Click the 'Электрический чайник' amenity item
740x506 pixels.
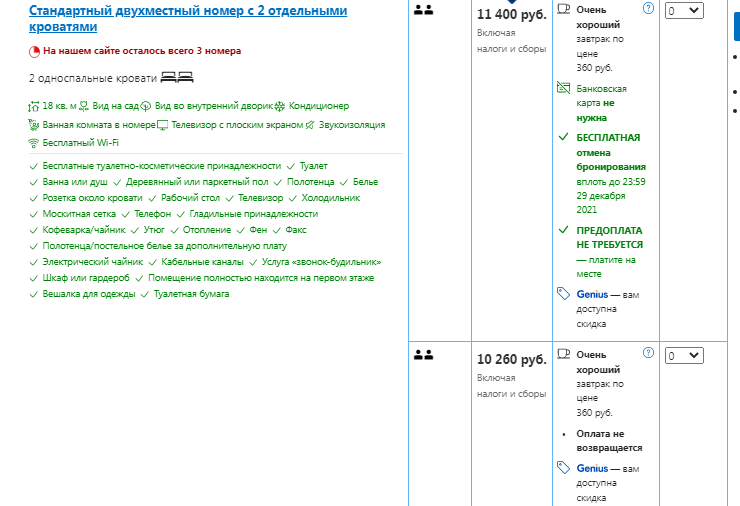coord(93,262)
